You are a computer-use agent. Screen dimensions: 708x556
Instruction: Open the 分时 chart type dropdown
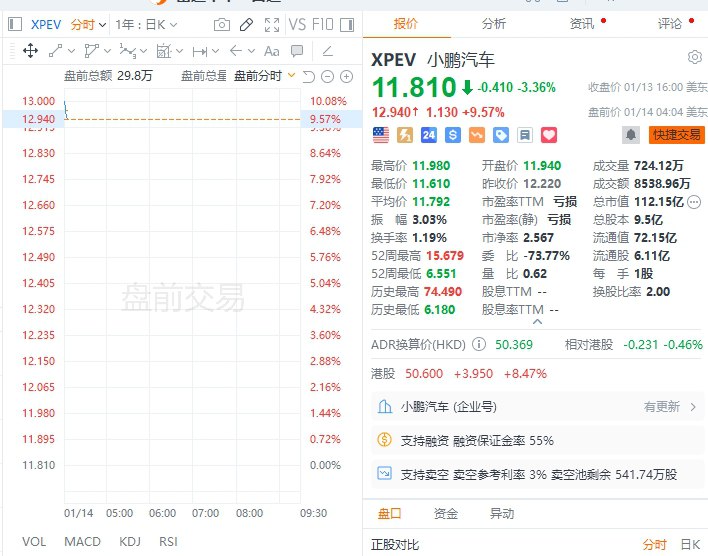click(x=88, y=24)
